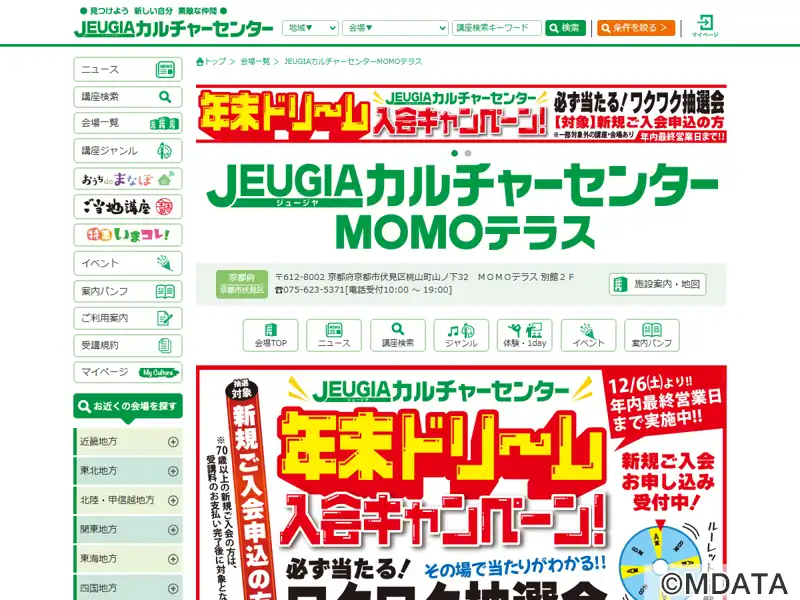Open 案内パンフ tab in venue menu
The height and width of the screenshot is (600, 800).
652,335
